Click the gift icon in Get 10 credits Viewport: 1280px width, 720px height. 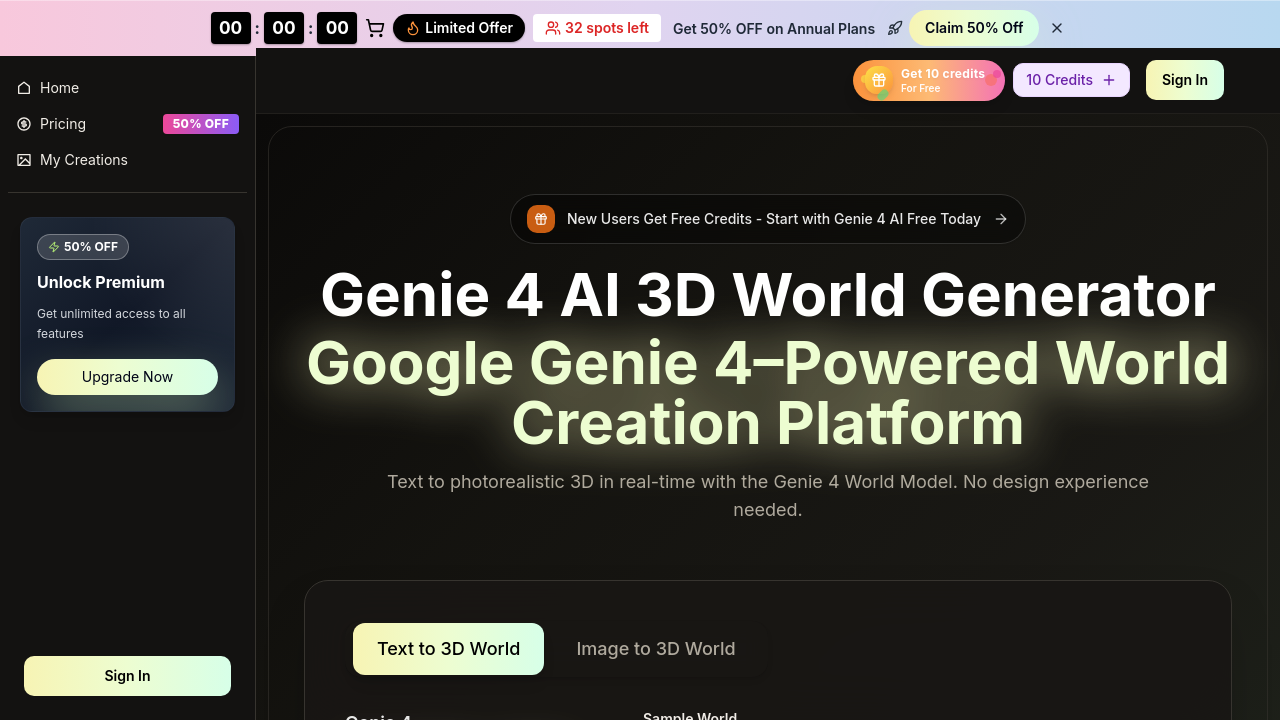(878, 80)
